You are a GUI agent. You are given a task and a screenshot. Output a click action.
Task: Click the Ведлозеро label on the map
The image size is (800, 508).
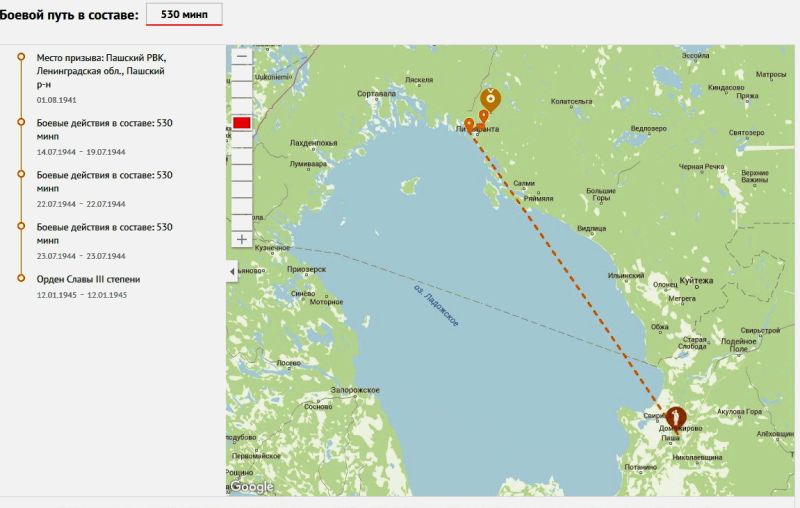click(648, 129)
